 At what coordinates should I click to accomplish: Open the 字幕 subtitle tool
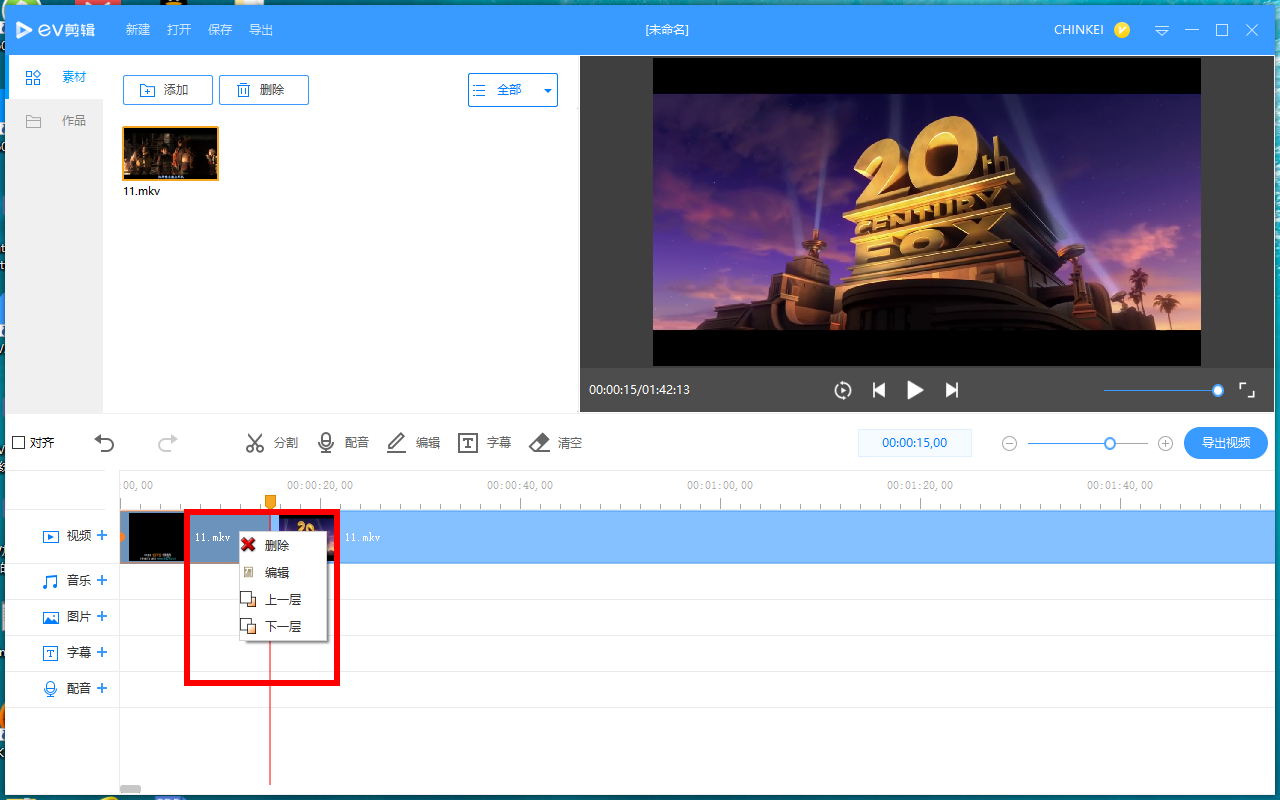pyautogui.click(x=485, y=442)
